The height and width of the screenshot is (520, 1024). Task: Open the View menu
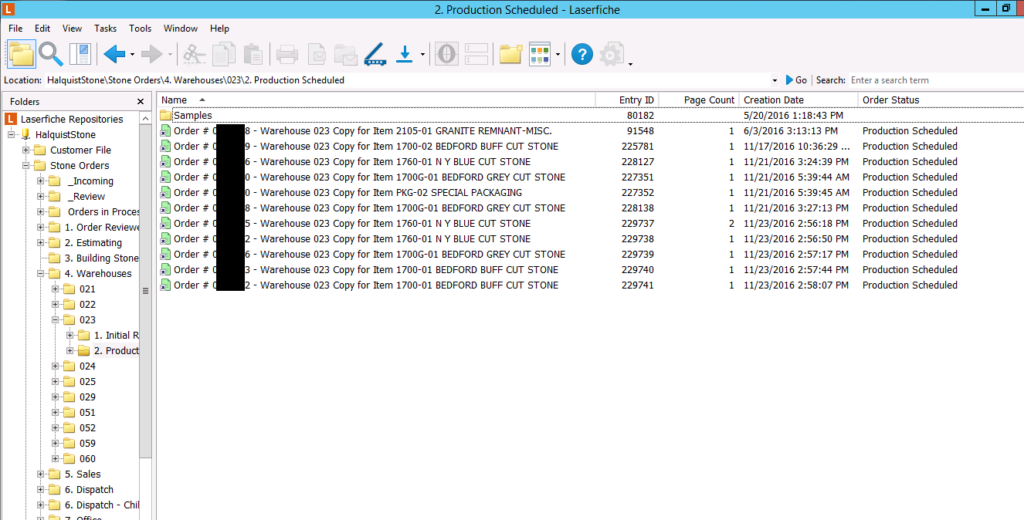pos(72,29)
